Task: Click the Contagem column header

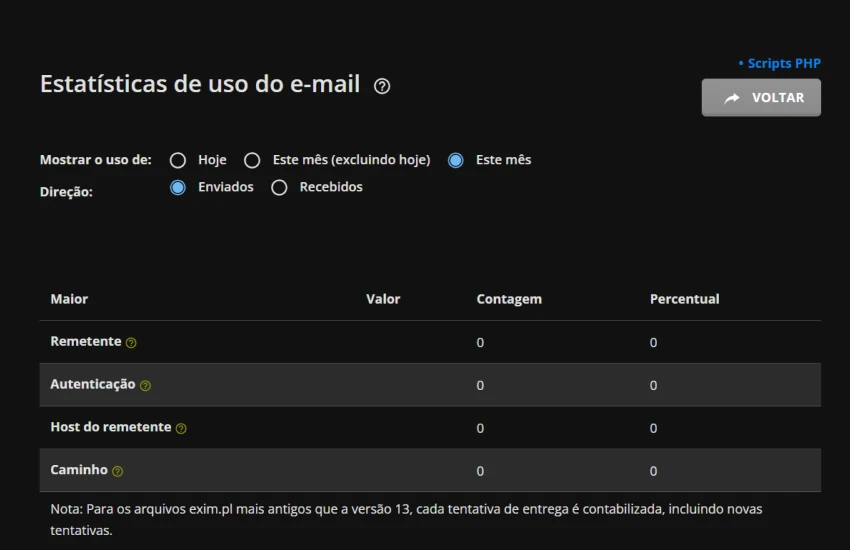Action: [509, 299]
